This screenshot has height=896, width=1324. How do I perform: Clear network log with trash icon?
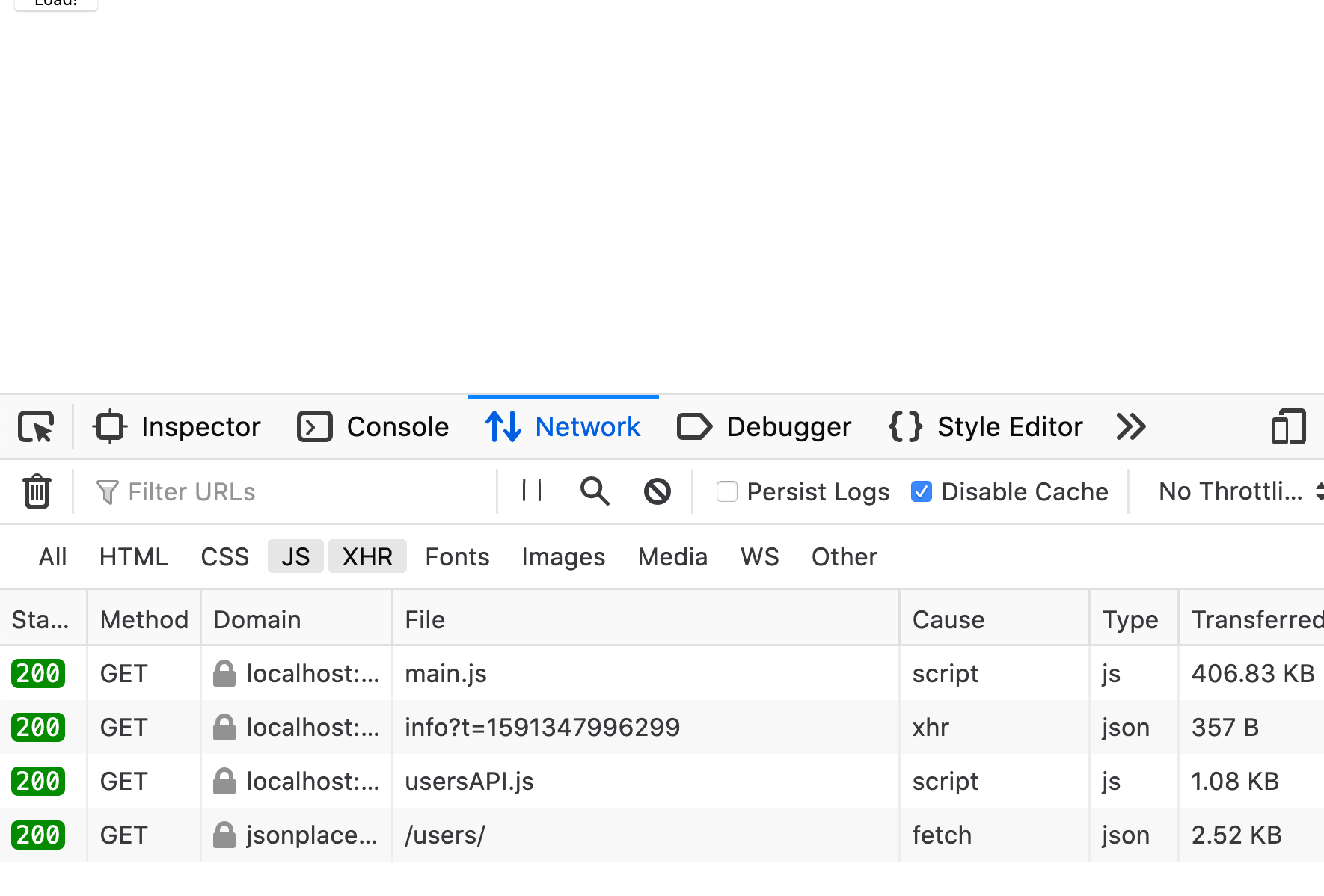pyautogui.click(x=37, y=491)
